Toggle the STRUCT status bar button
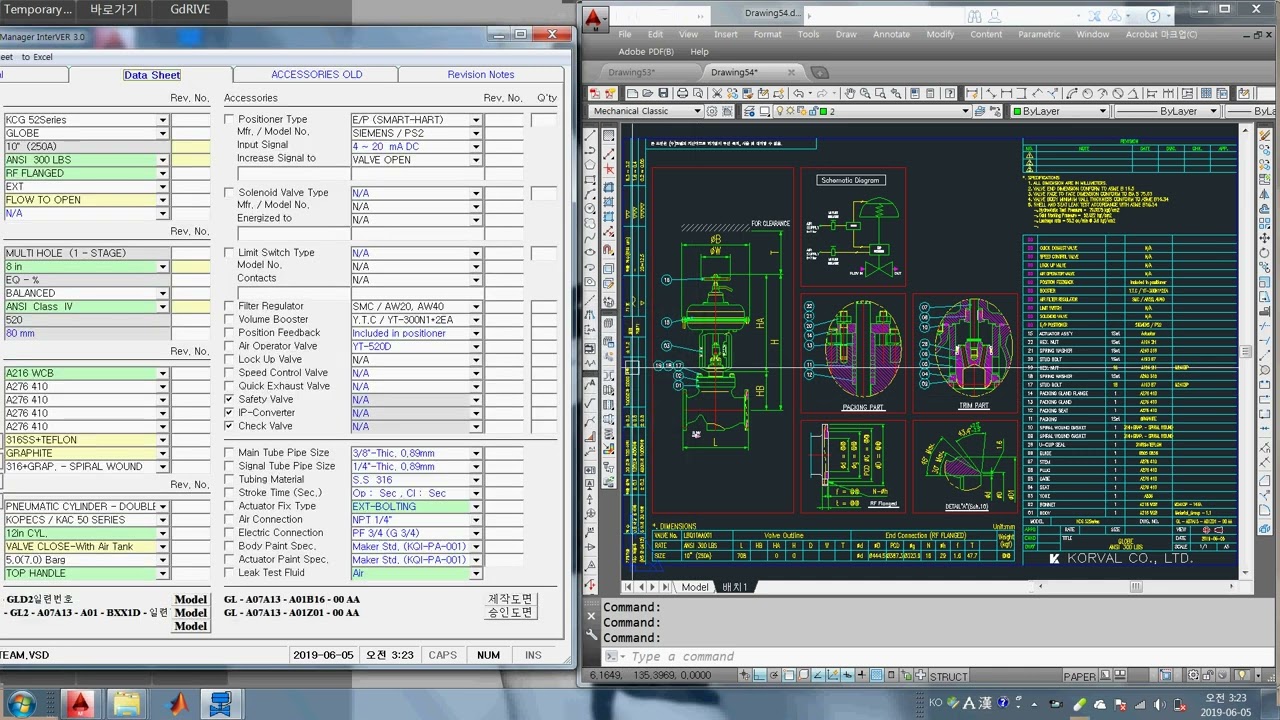The width and height of the screenshot is (1280, 720). pyautogui.click(x=949, y=676)
